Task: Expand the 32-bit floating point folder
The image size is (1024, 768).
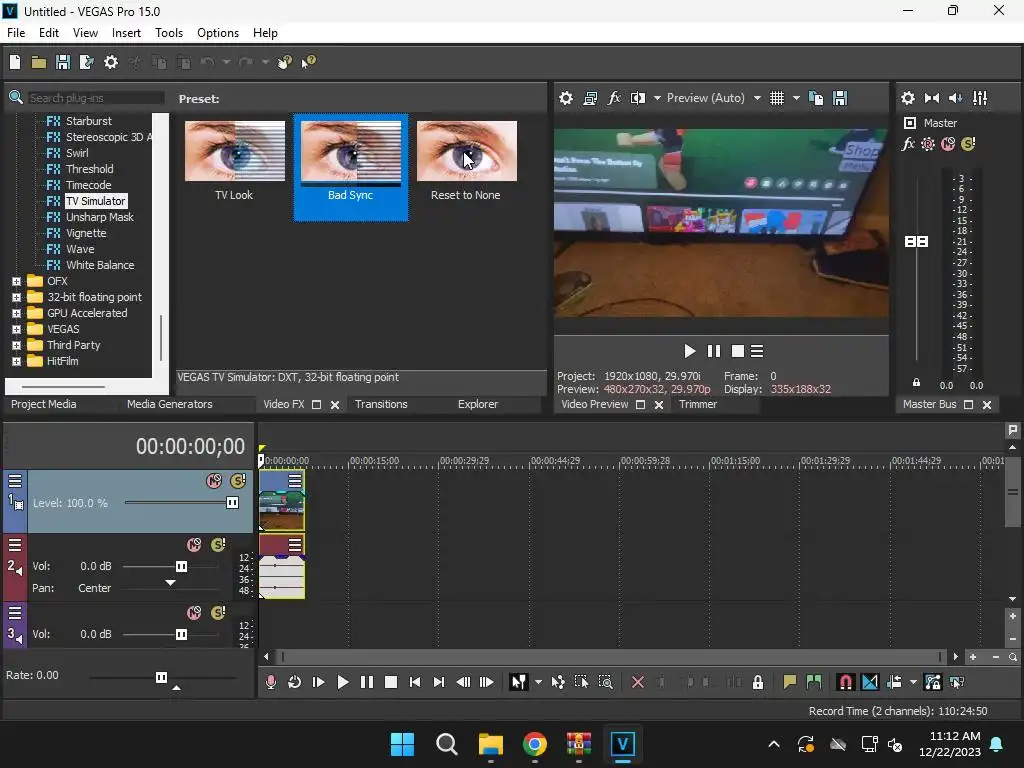Action: pyautogui.click(x=16, y=297)
